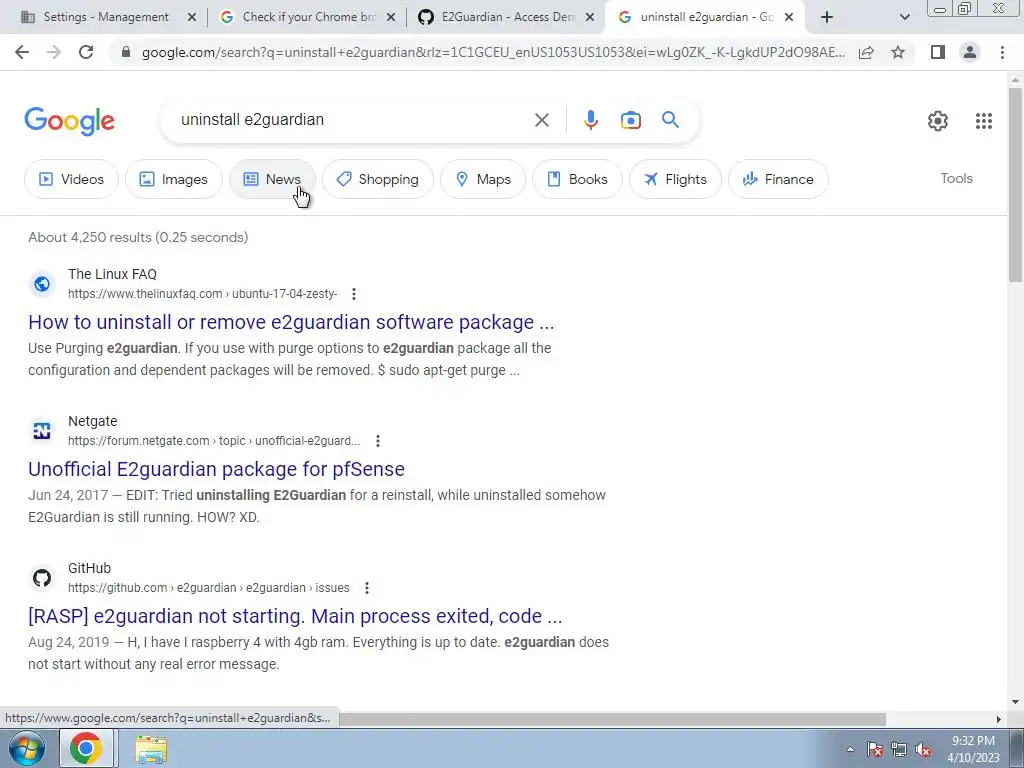
Task: Open the taskbar clock showing 9:32 PM
Action: click(x=973, y=749)
